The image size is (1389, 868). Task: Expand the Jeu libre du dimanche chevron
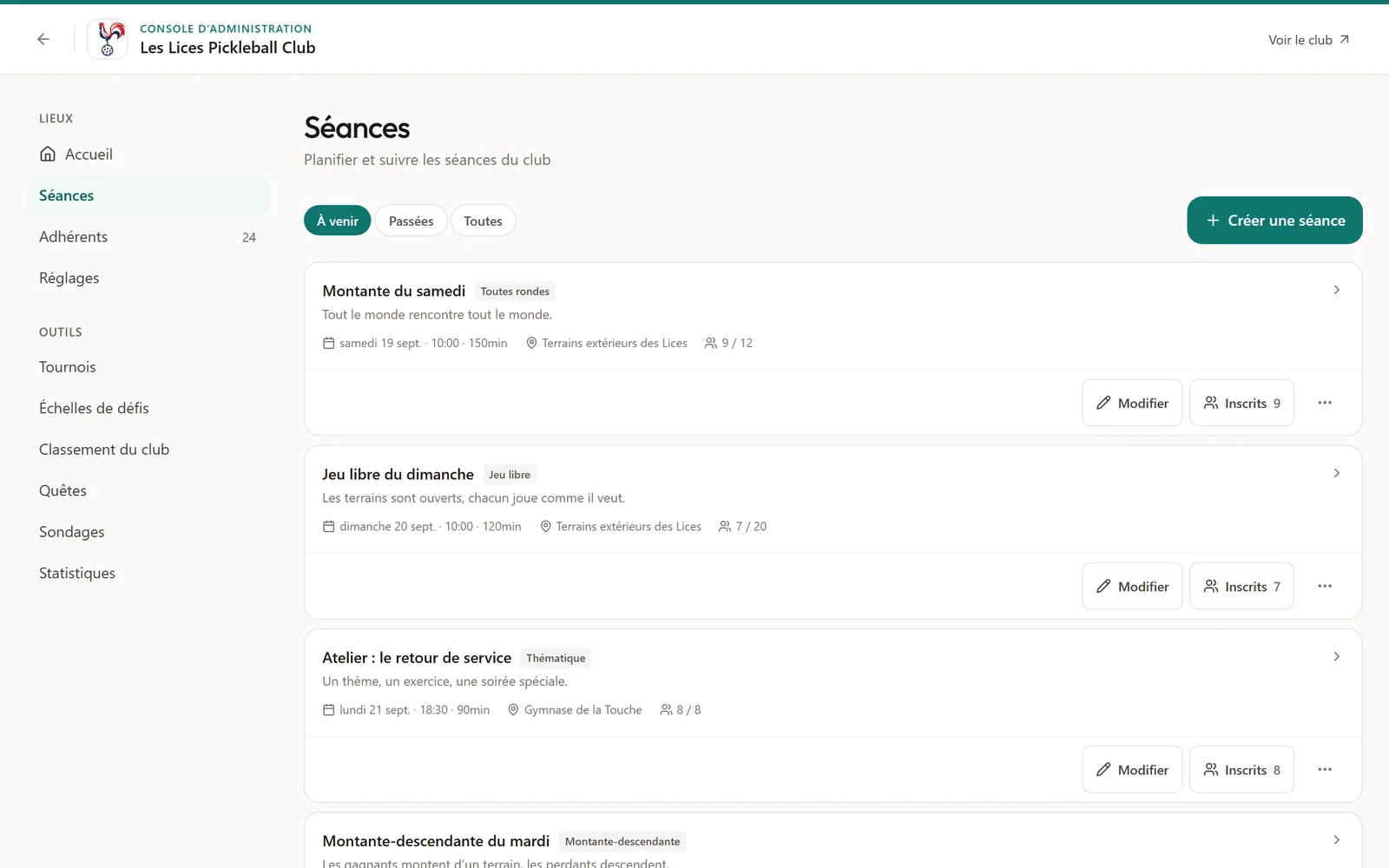point(1337,473)
